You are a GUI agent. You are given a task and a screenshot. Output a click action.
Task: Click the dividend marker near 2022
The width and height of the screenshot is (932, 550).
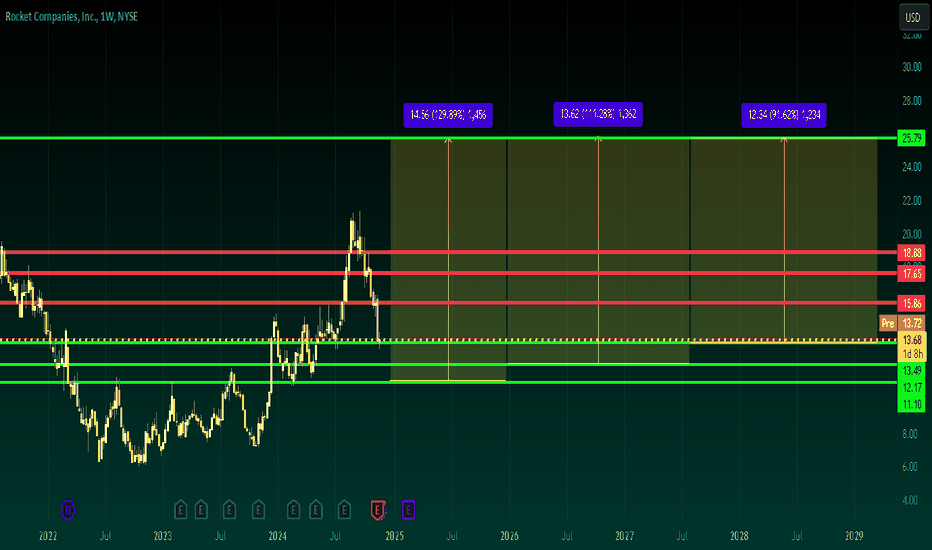[68, 510]
